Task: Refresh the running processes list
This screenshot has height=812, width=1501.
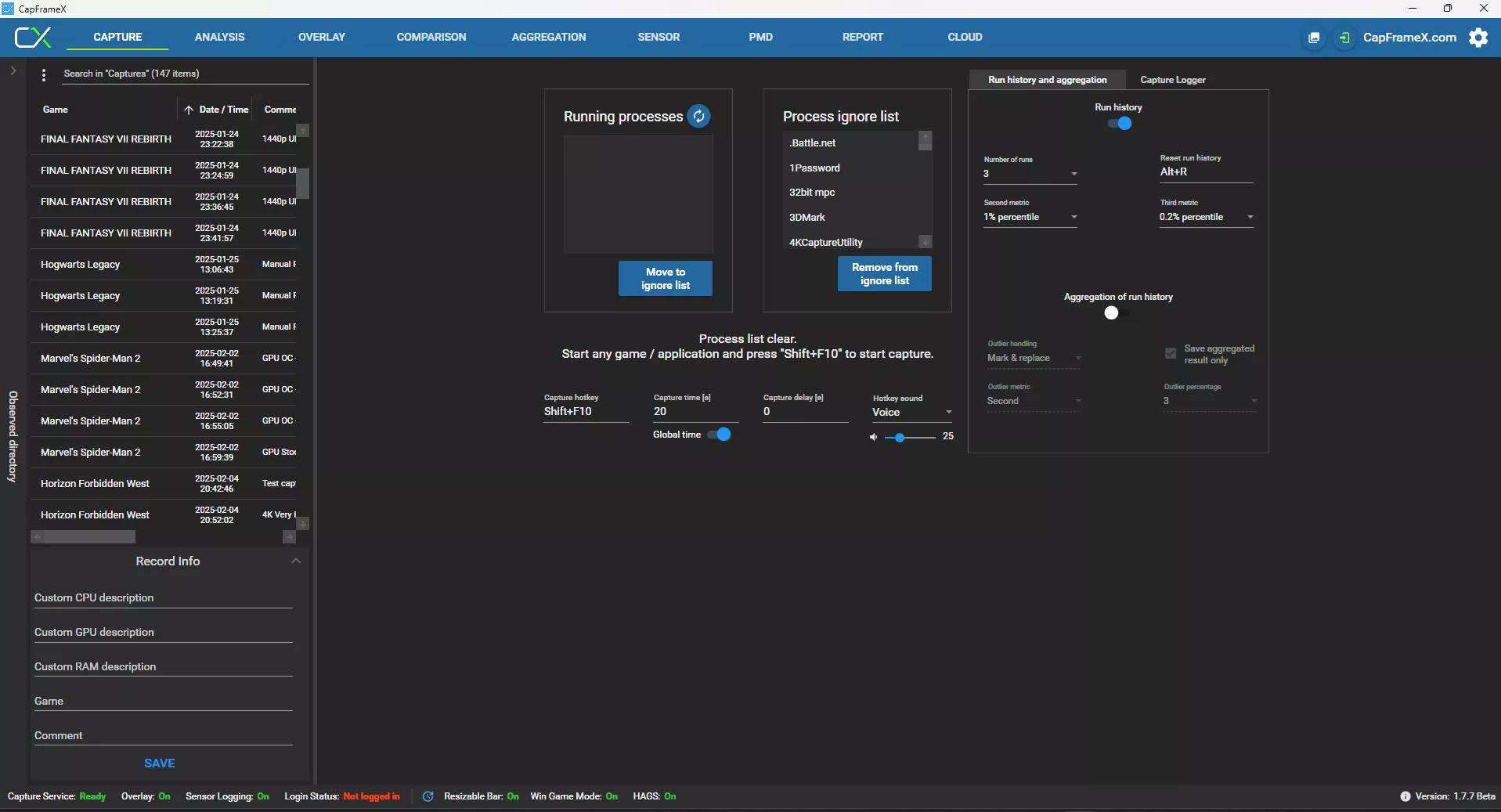Action: pos(698,117)
